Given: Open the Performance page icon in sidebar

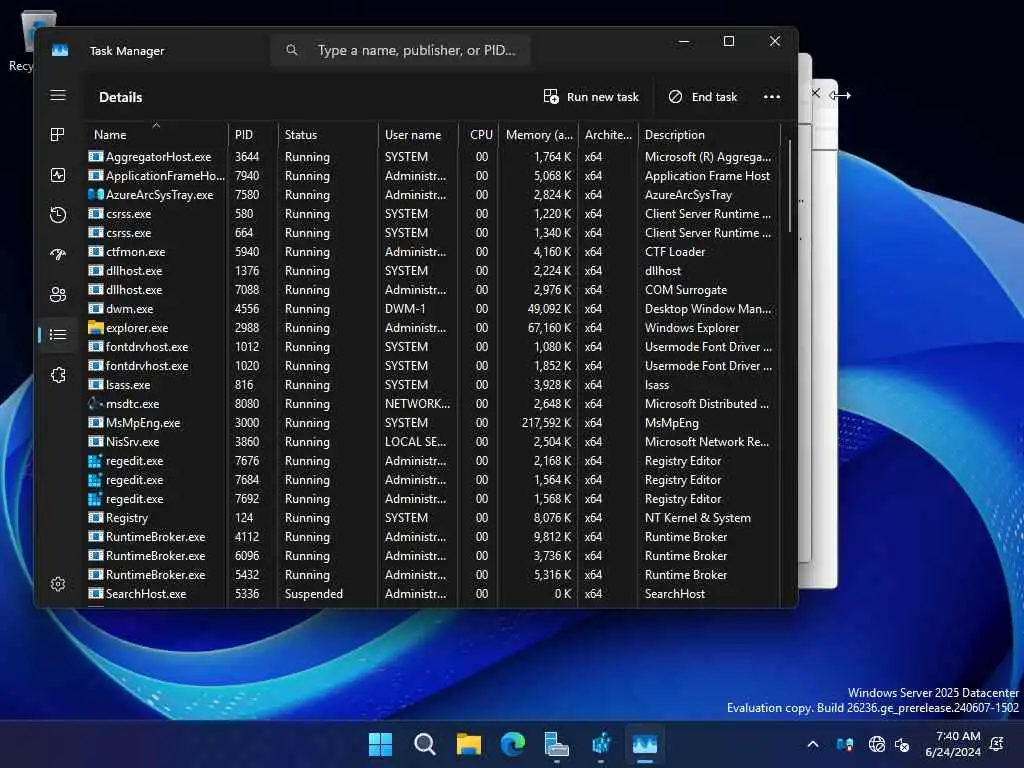Looking at the screenshot, I should pos(58,175).
